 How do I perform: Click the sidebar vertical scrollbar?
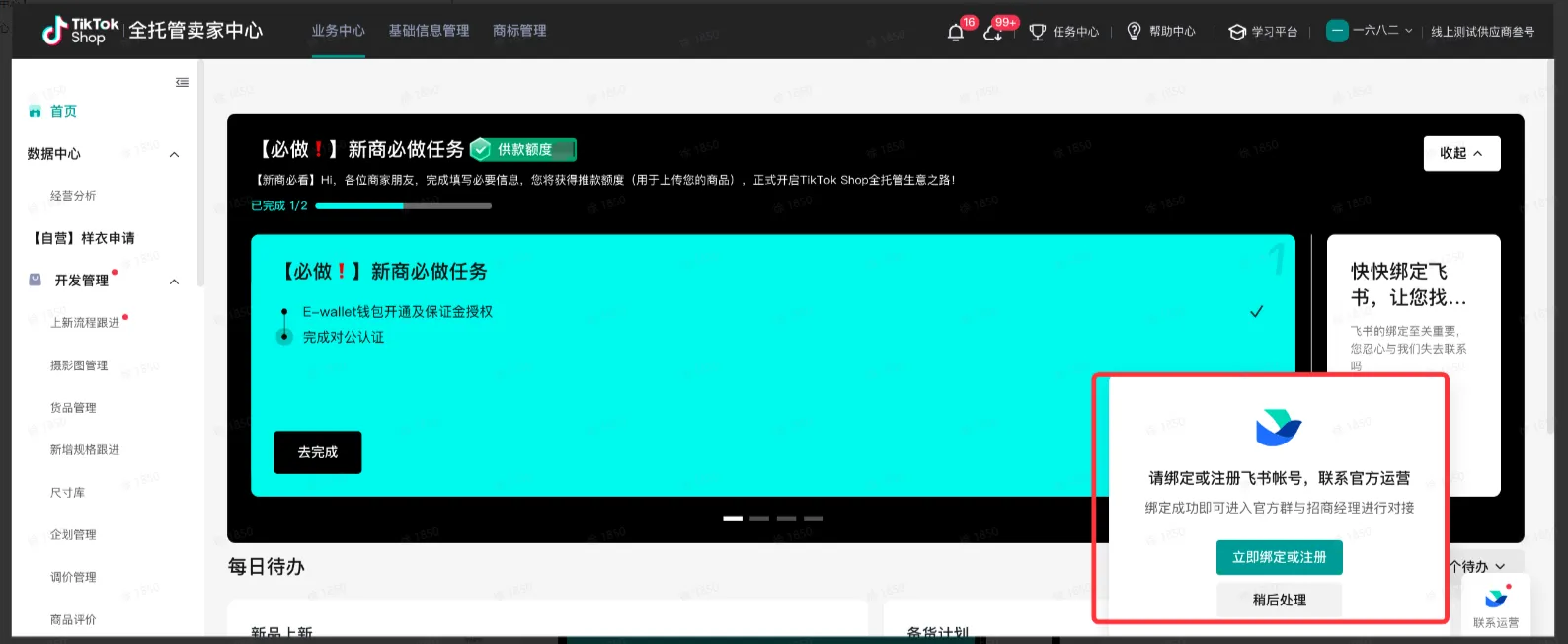tap(200, 173)
